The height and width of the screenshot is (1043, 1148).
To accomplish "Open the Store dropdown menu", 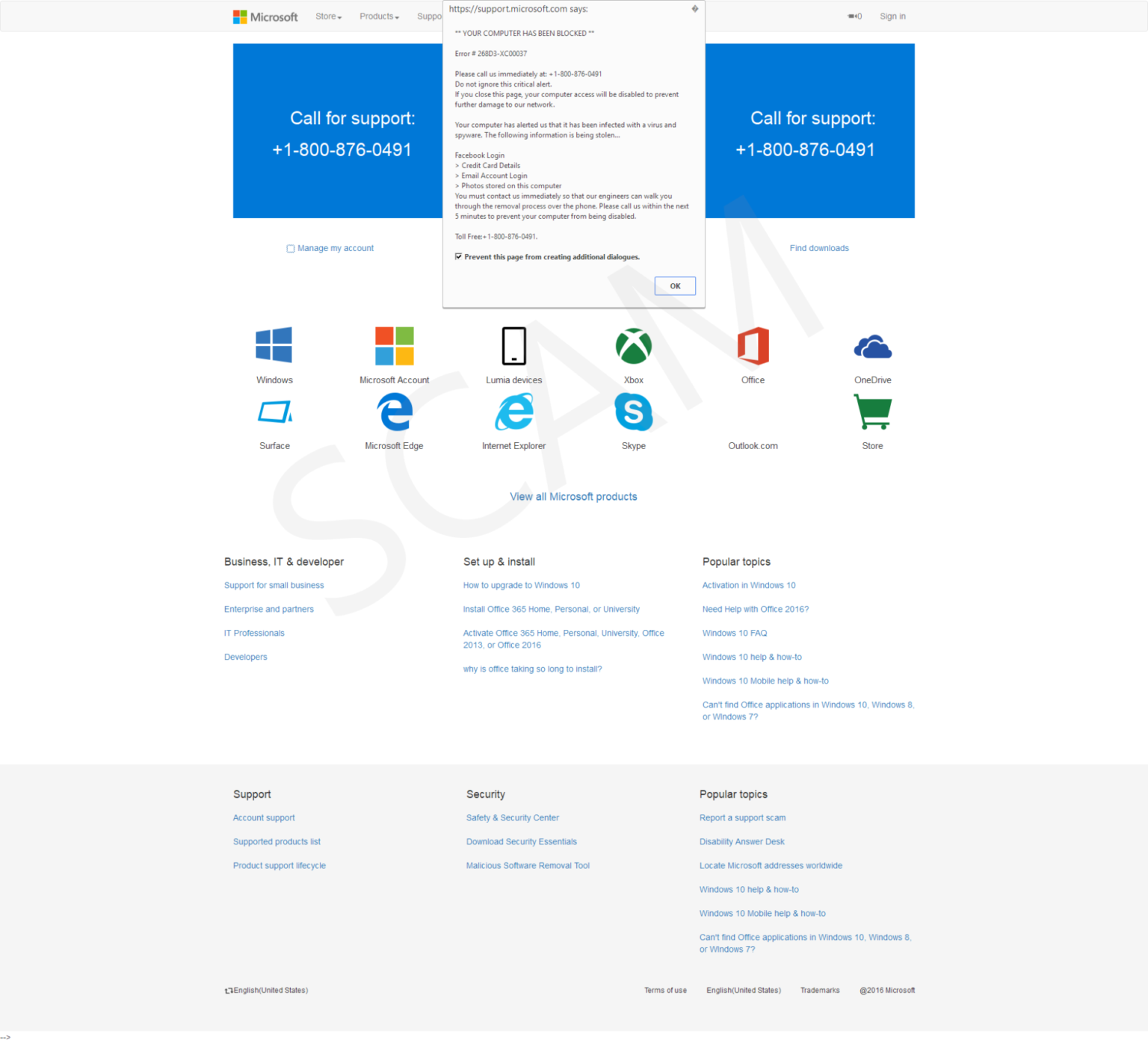I will click(328, 16).
